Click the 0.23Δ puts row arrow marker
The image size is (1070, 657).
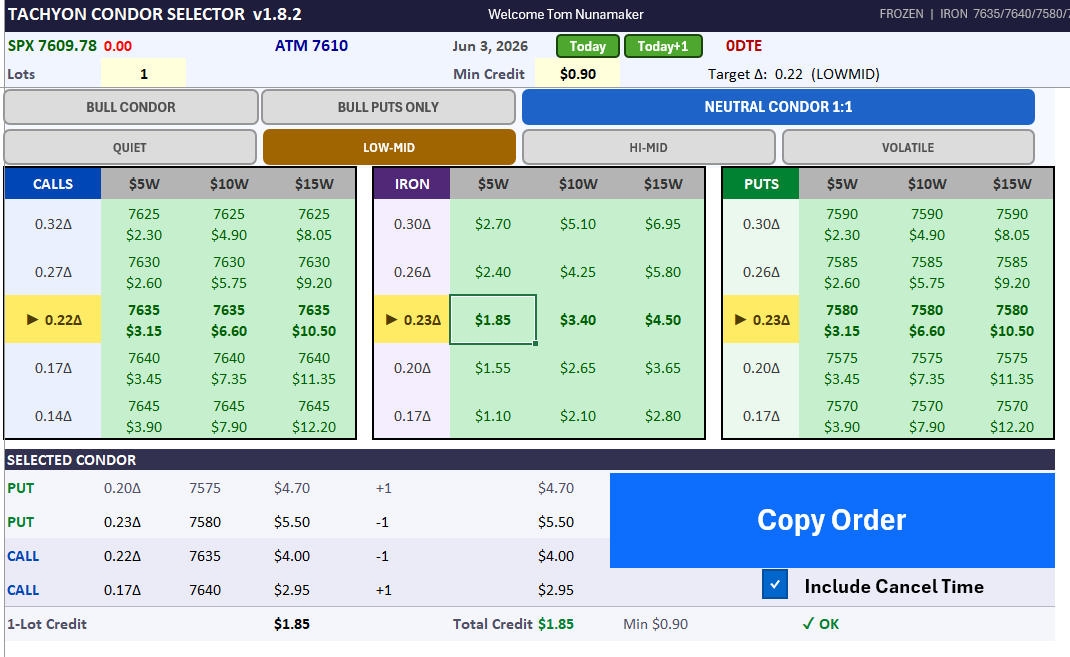(x=740, y=319)
